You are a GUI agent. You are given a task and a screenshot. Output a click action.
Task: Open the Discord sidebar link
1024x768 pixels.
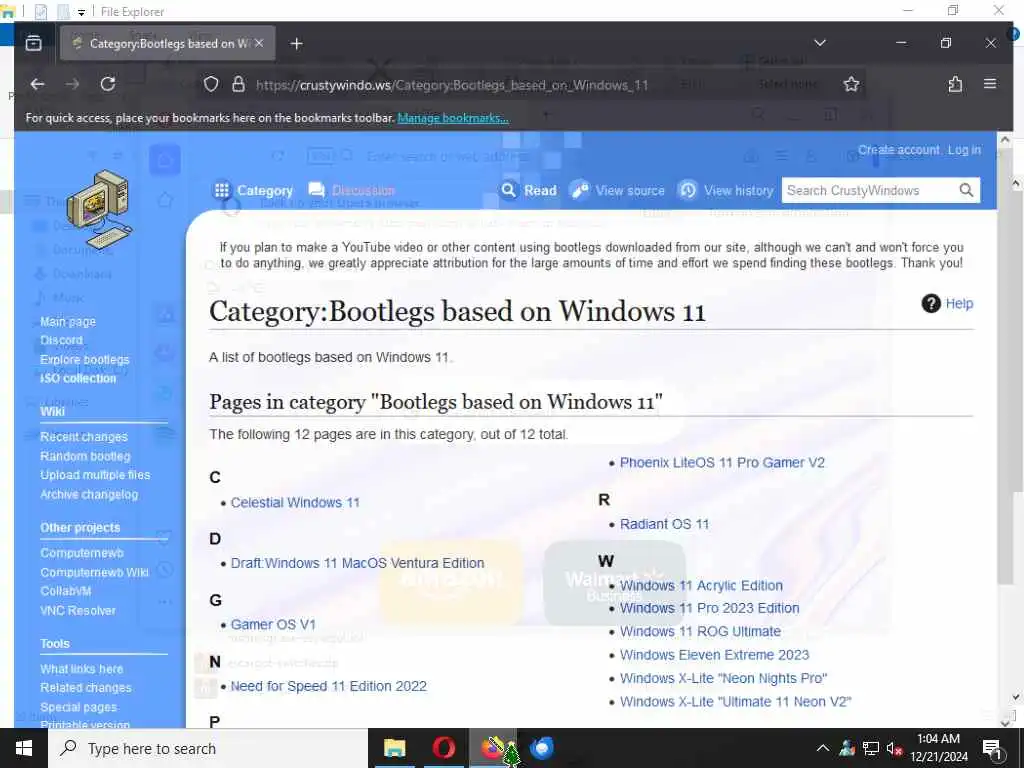pos(61,340)
